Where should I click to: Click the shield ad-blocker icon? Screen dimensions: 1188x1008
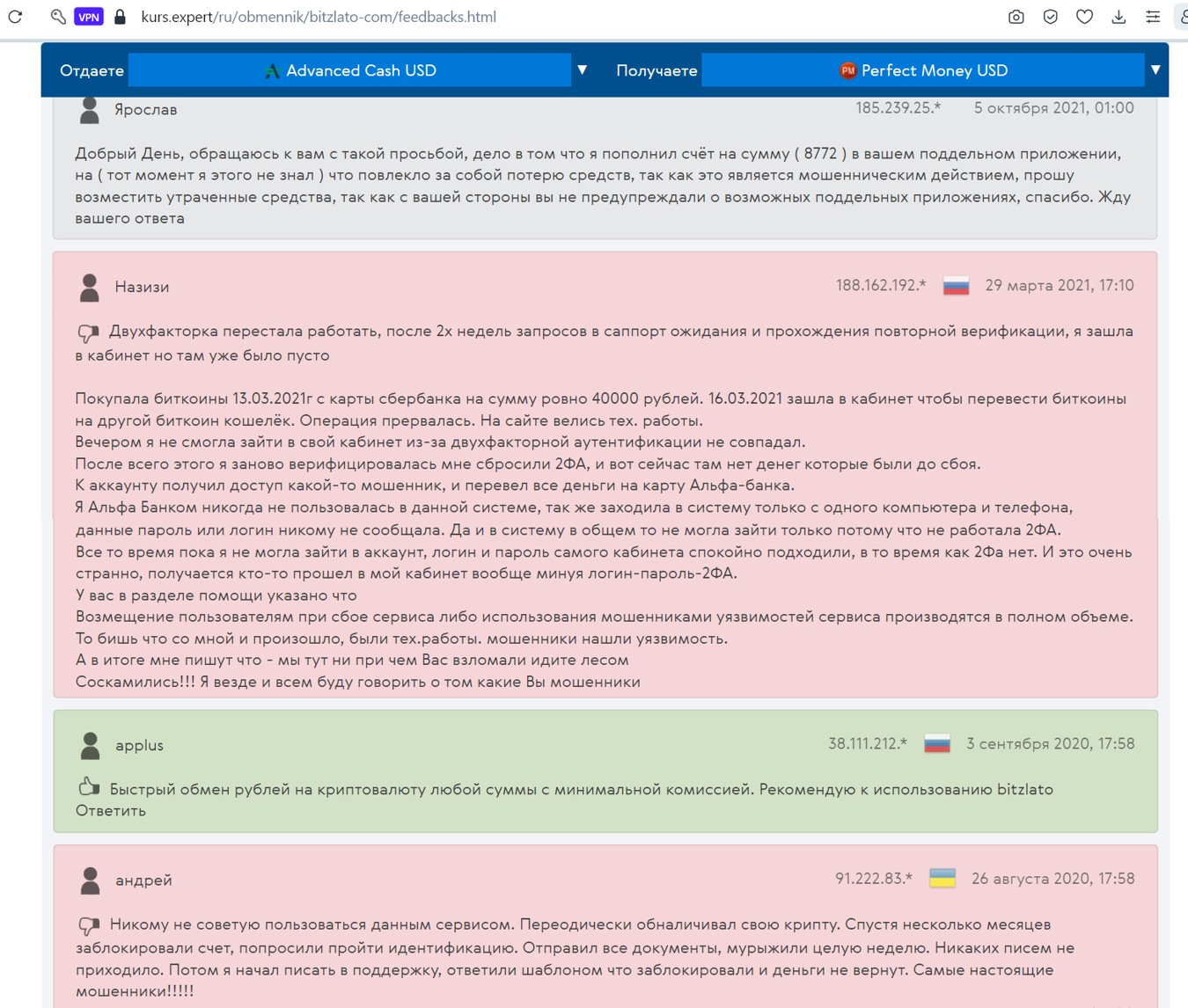click(x=1051, y=17)
